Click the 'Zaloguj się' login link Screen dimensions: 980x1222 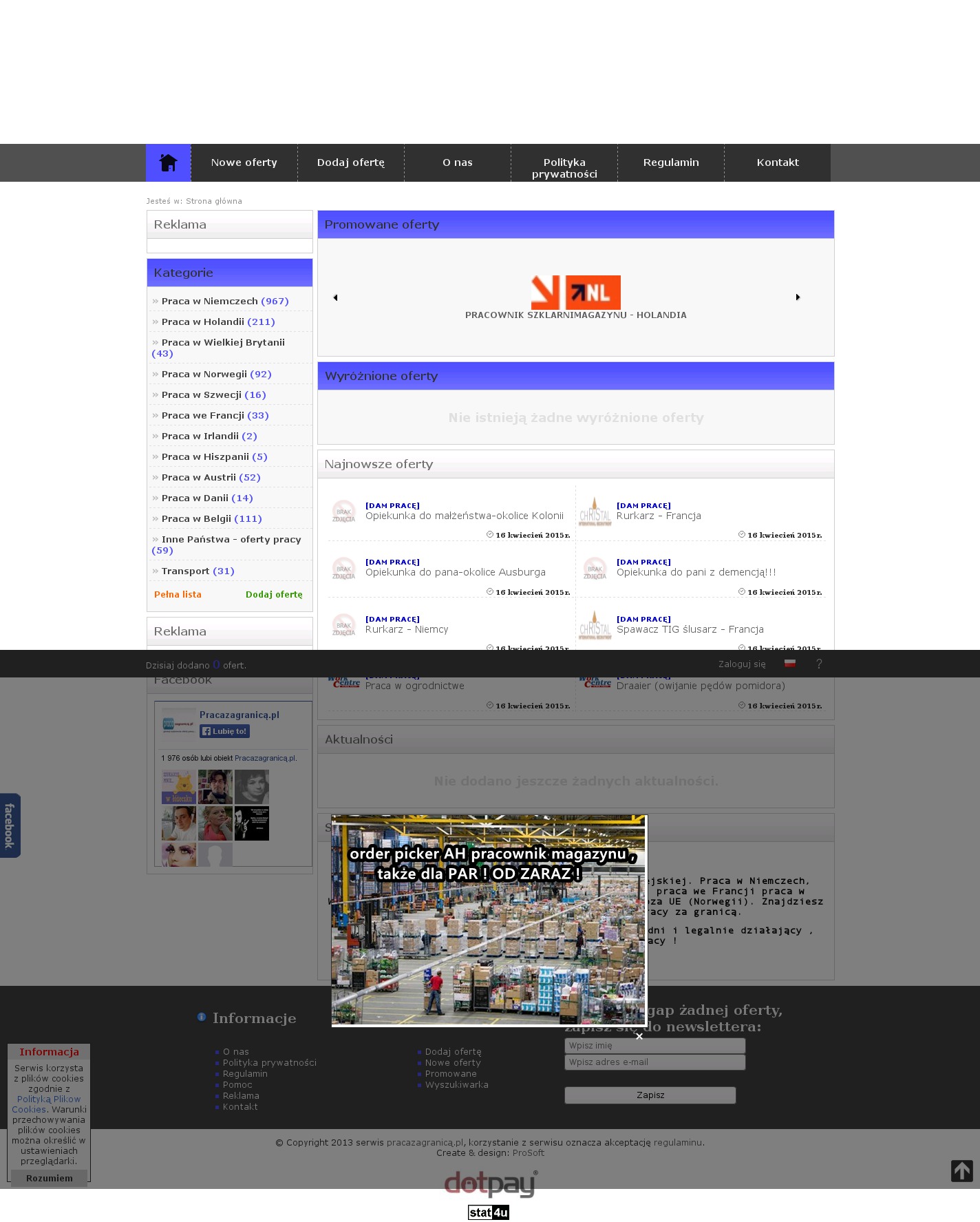click(x=741, y=664)
